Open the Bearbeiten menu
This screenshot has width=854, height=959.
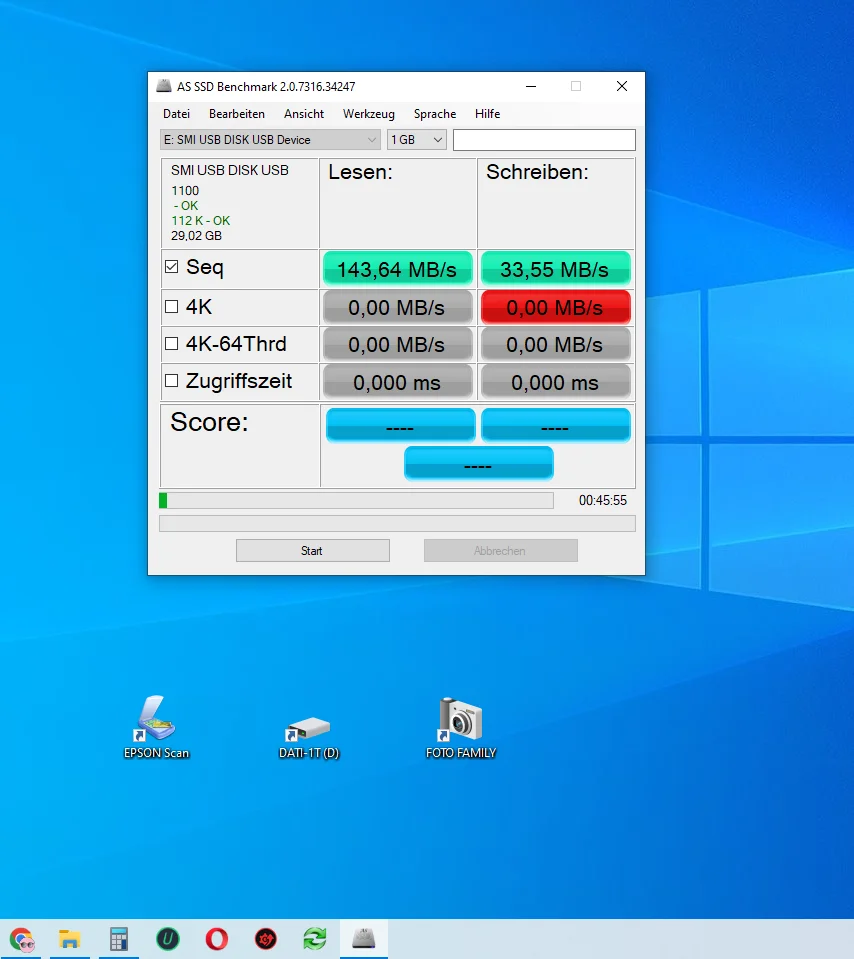click(237, 114)
